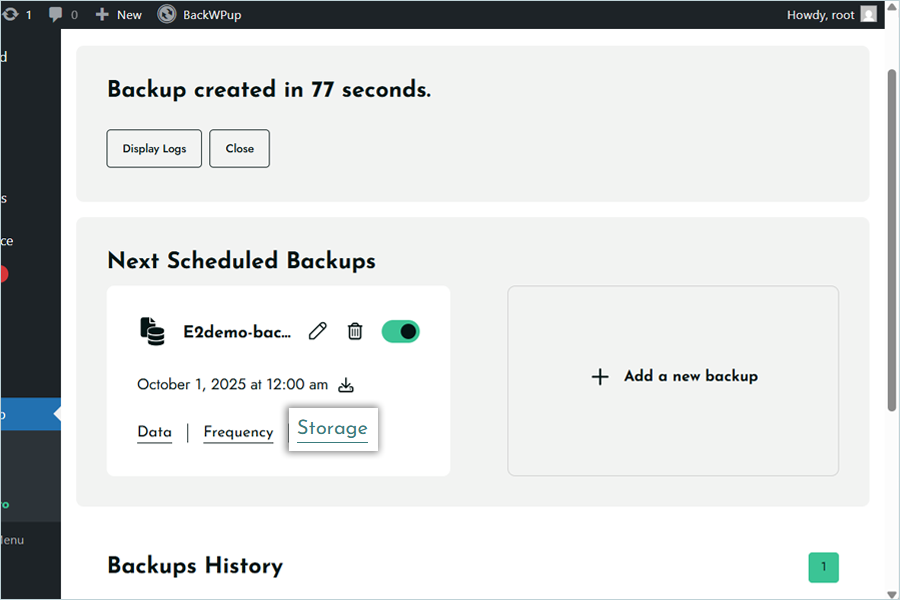900x600 pixels.
Task: Disable the E2demo scheduled backup toggle
Action: (401, 332)
